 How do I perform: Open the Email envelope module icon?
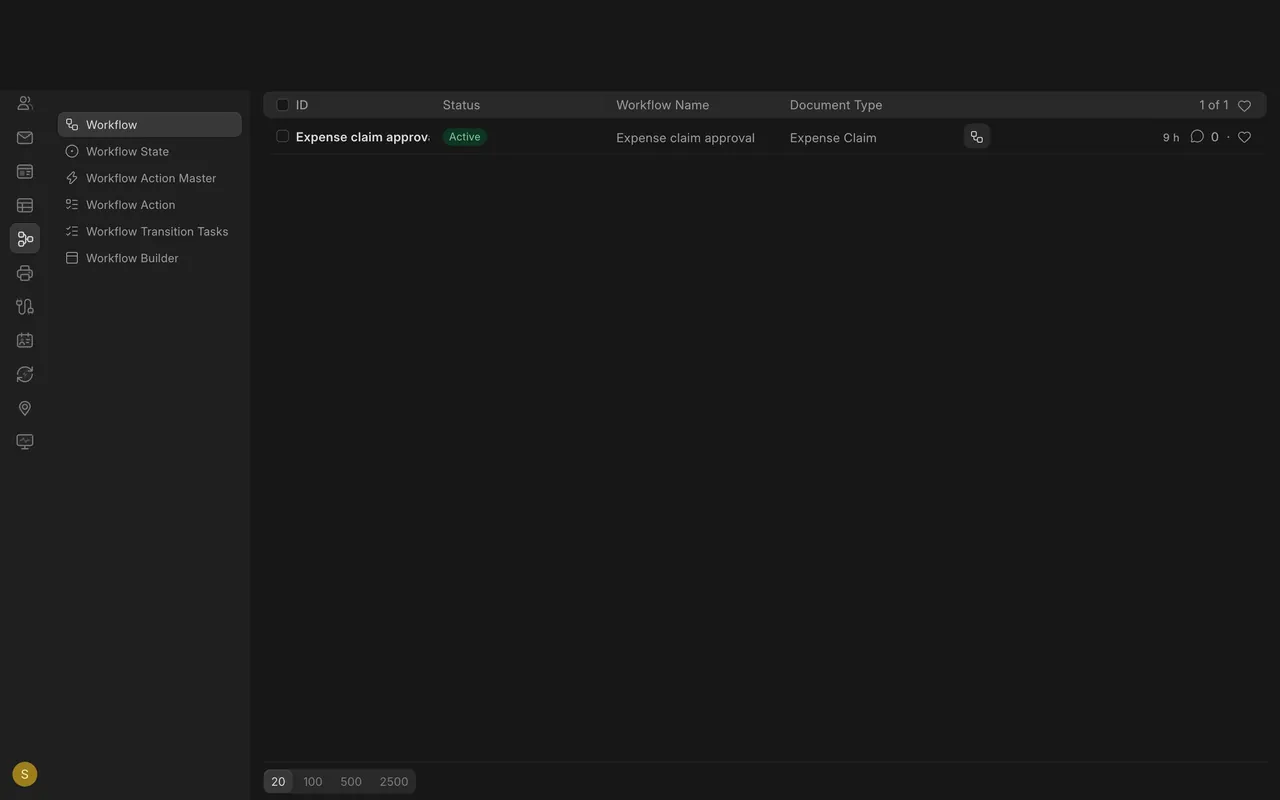[25, 138]
